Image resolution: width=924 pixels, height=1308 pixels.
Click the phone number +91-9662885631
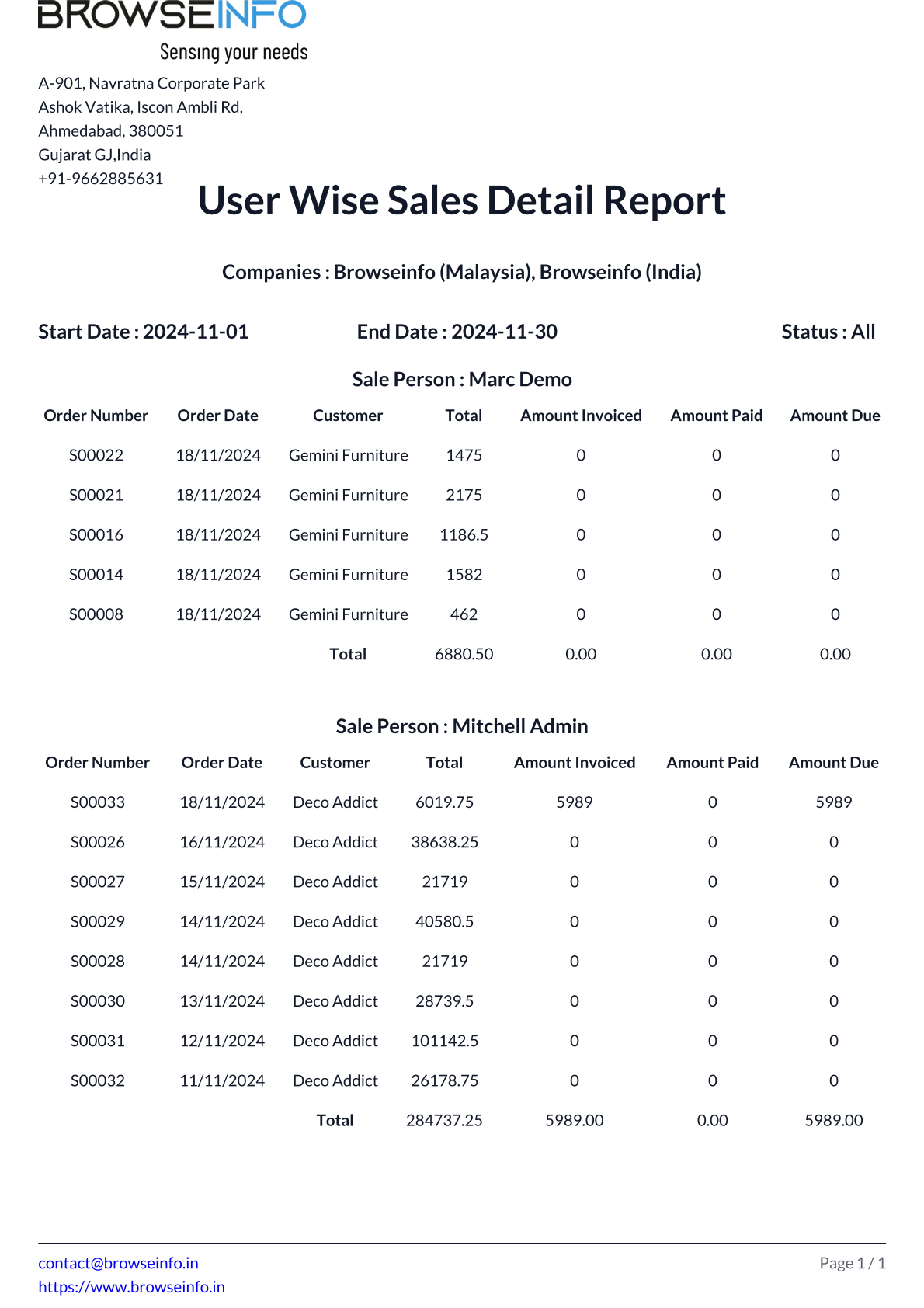pyautogui.click(x=101, y=179)
